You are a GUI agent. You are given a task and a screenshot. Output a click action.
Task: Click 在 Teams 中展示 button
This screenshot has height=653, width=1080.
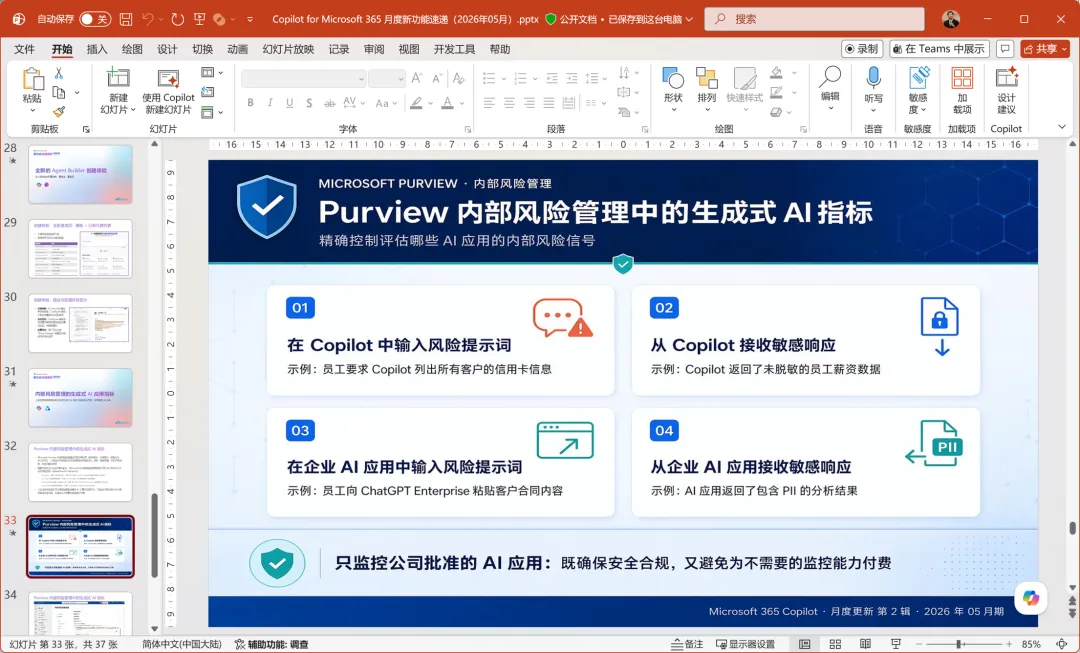(x=939, y=49)
